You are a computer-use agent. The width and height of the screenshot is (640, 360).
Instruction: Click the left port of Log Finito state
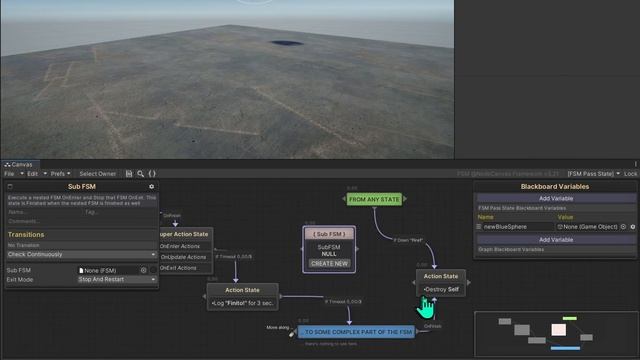(x=204, y=297)
